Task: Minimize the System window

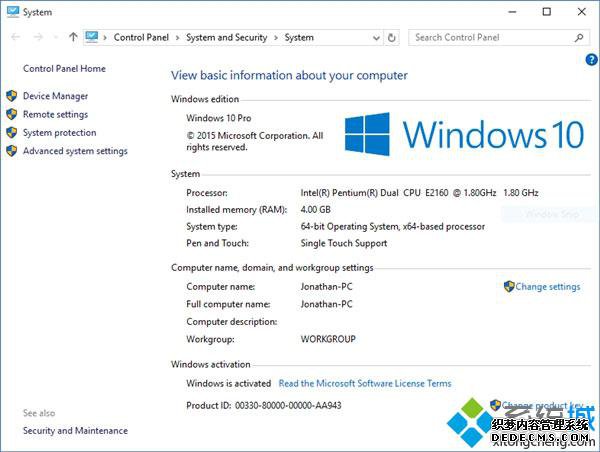Action: point(512,12)
